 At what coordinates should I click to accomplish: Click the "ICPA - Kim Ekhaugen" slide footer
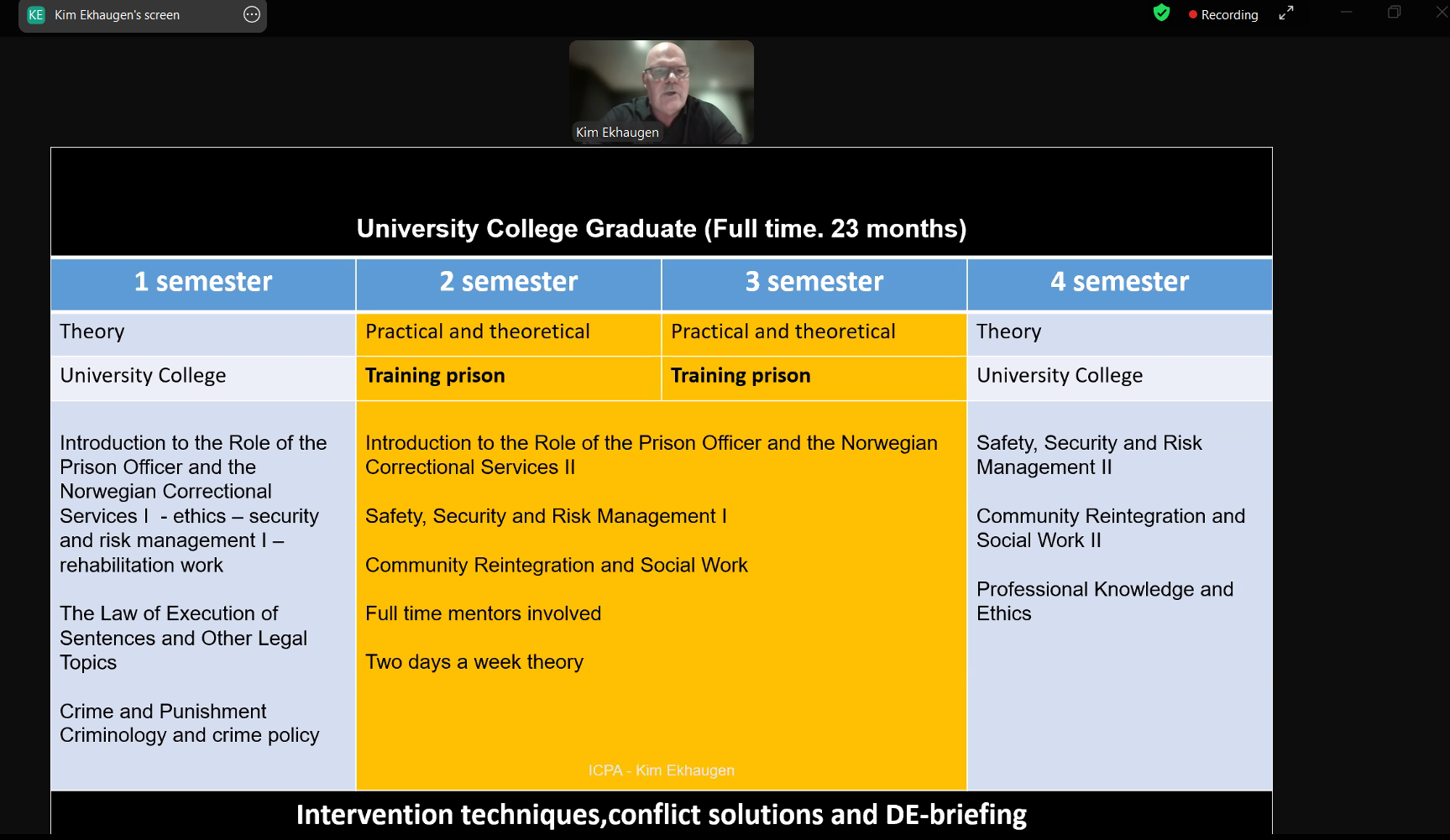coord(662,770)
